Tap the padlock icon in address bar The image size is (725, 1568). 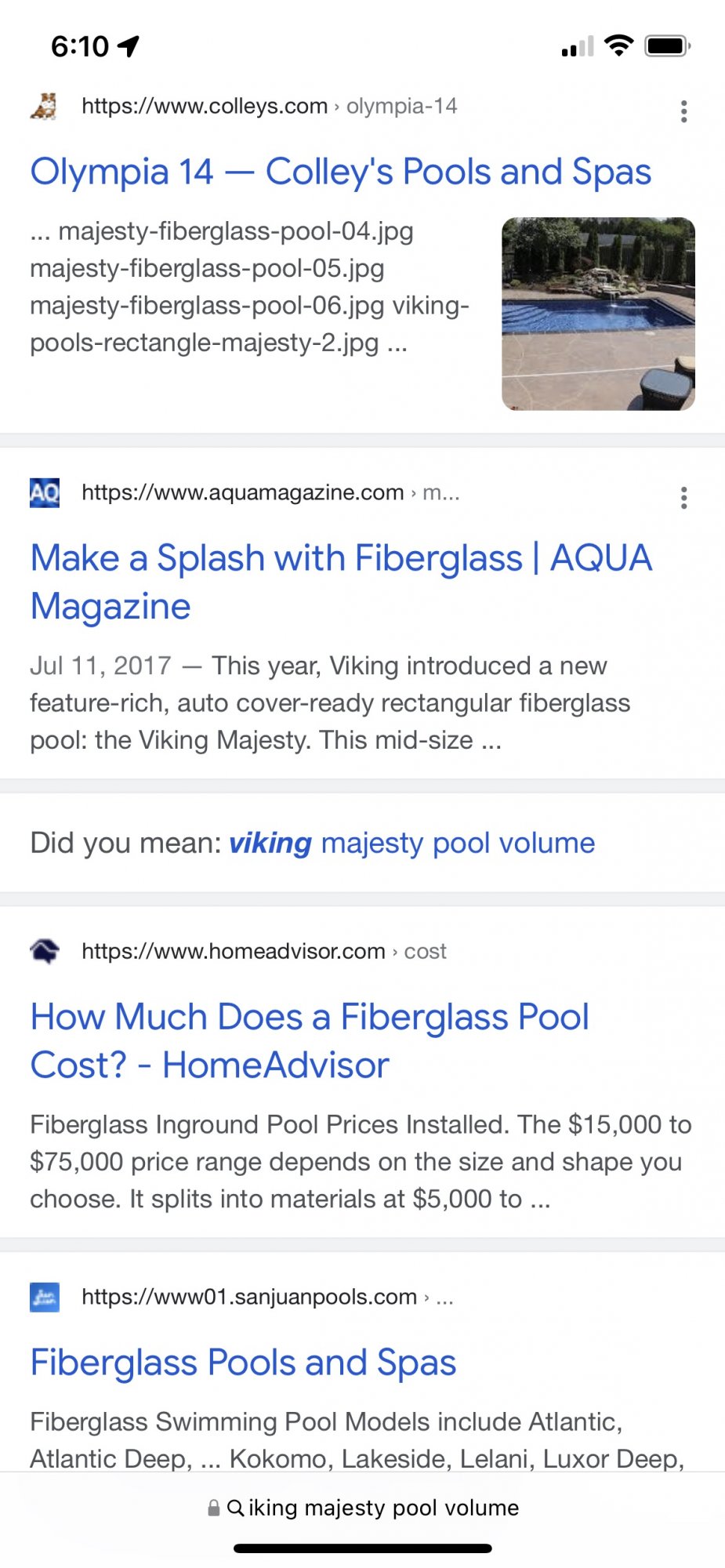(x=213, y=1508)
